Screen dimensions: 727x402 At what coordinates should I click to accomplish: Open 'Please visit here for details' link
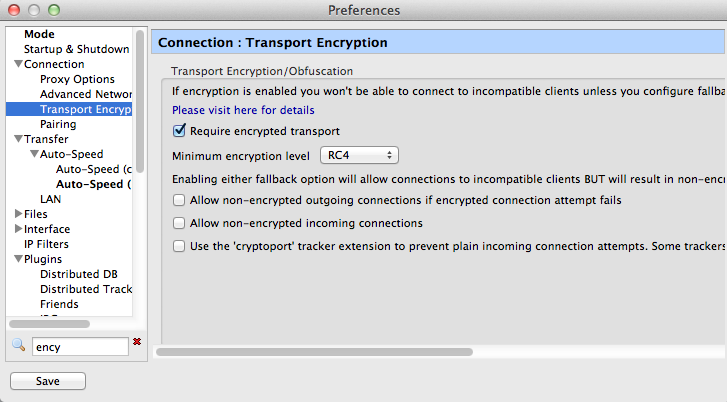pyautogui.click(x=243, y=110)
